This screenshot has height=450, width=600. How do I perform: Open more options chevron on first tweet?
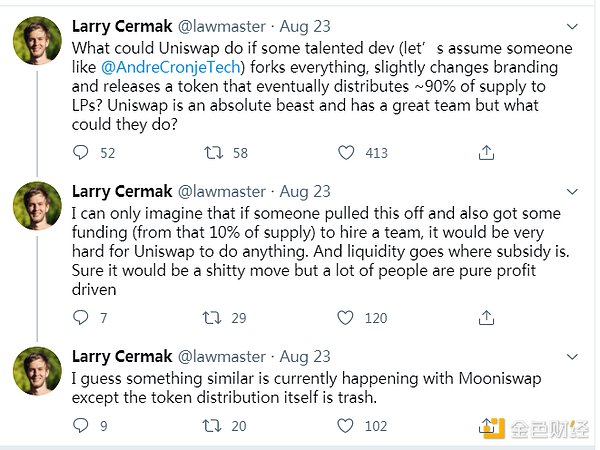point(573,25)
